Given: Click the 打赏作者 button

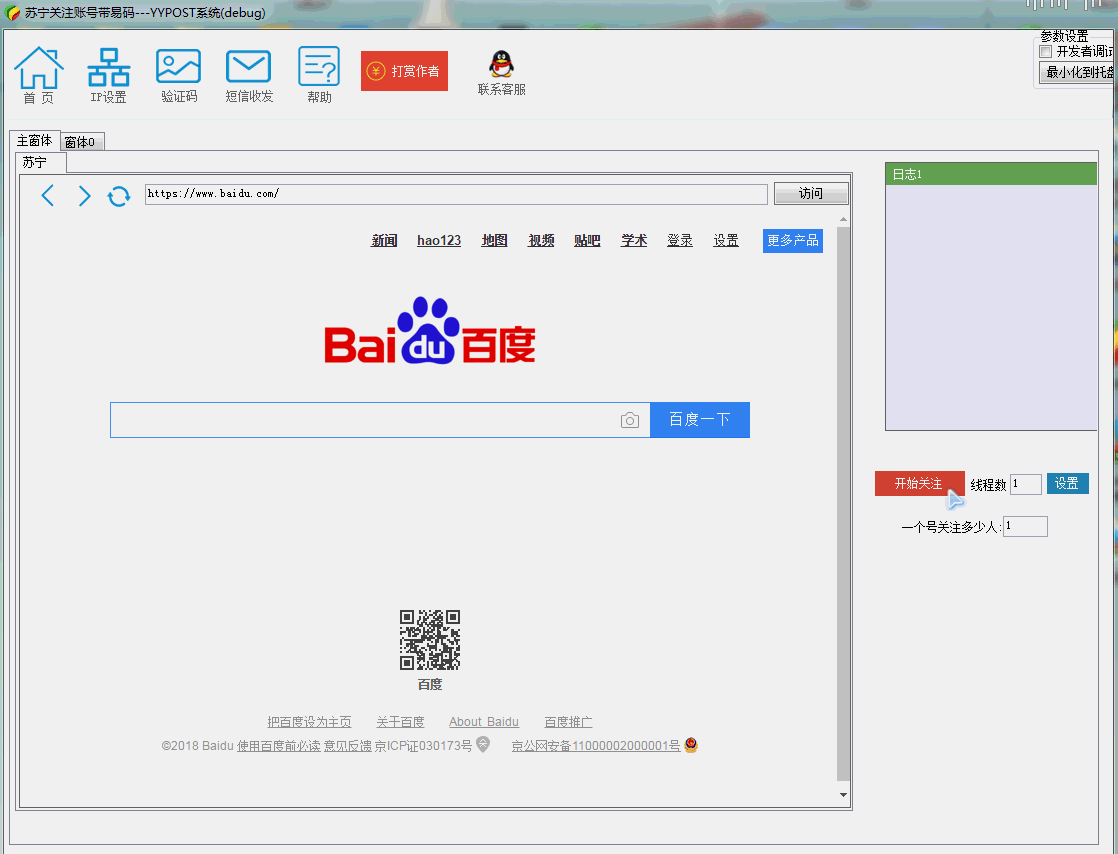Looking at the screenshot, I should (x=404, y=71).
